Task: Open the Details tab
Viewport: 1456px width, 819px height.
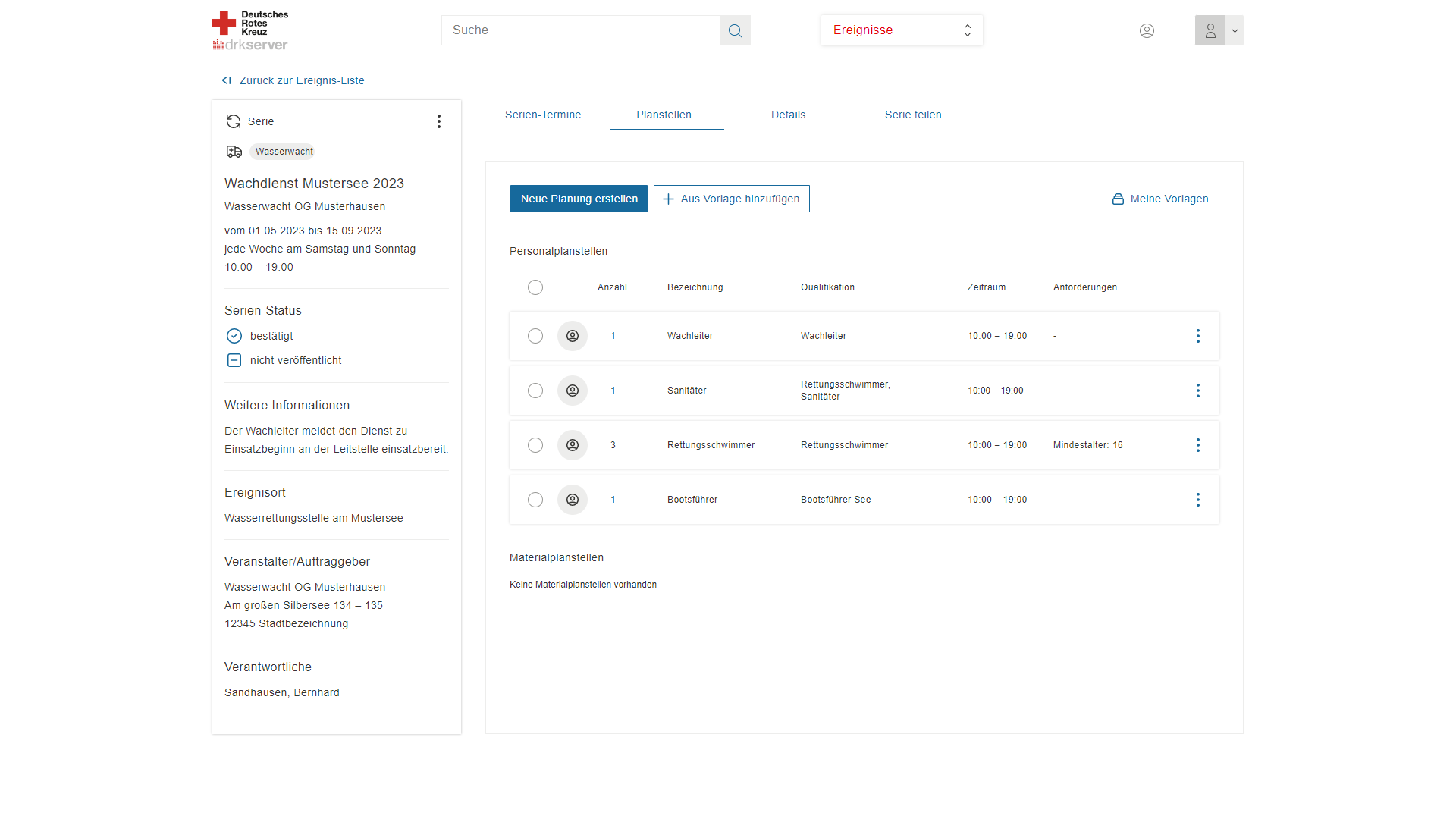Action: tap(789, 115)
